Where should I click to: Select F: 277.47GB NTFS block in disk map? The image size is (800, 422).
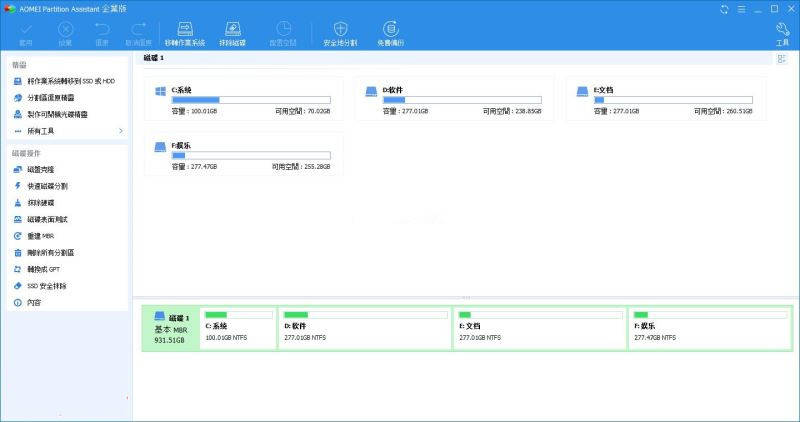point(710,329)
